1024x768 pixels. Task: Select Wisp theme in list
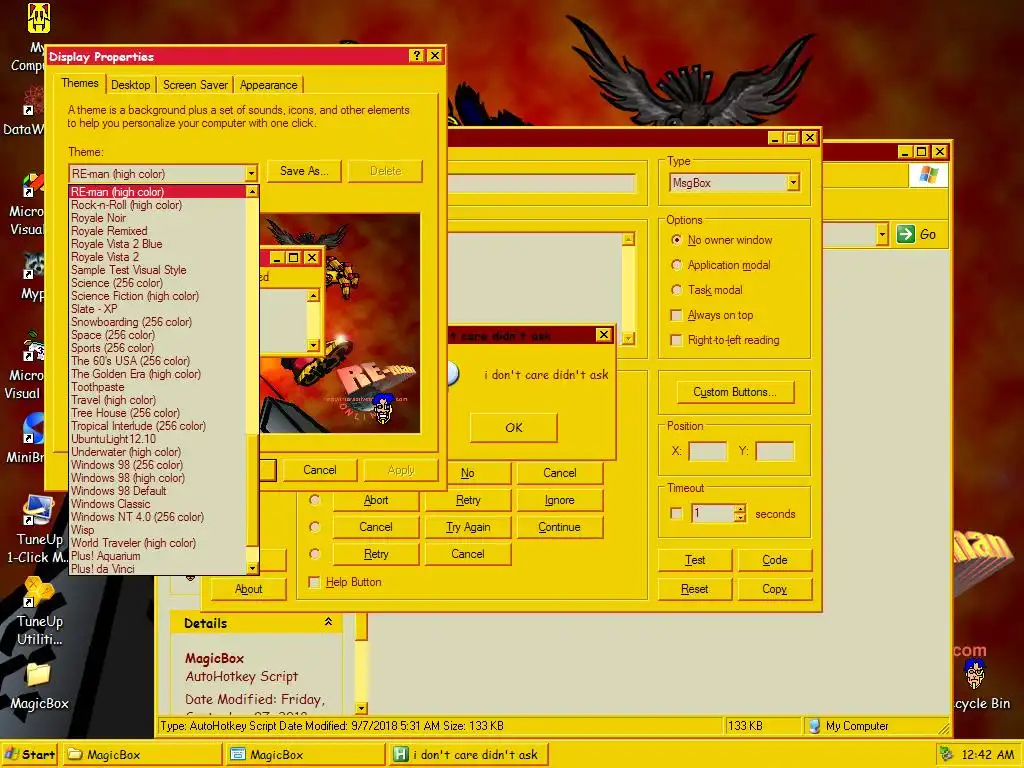click(x=82, y=530)
